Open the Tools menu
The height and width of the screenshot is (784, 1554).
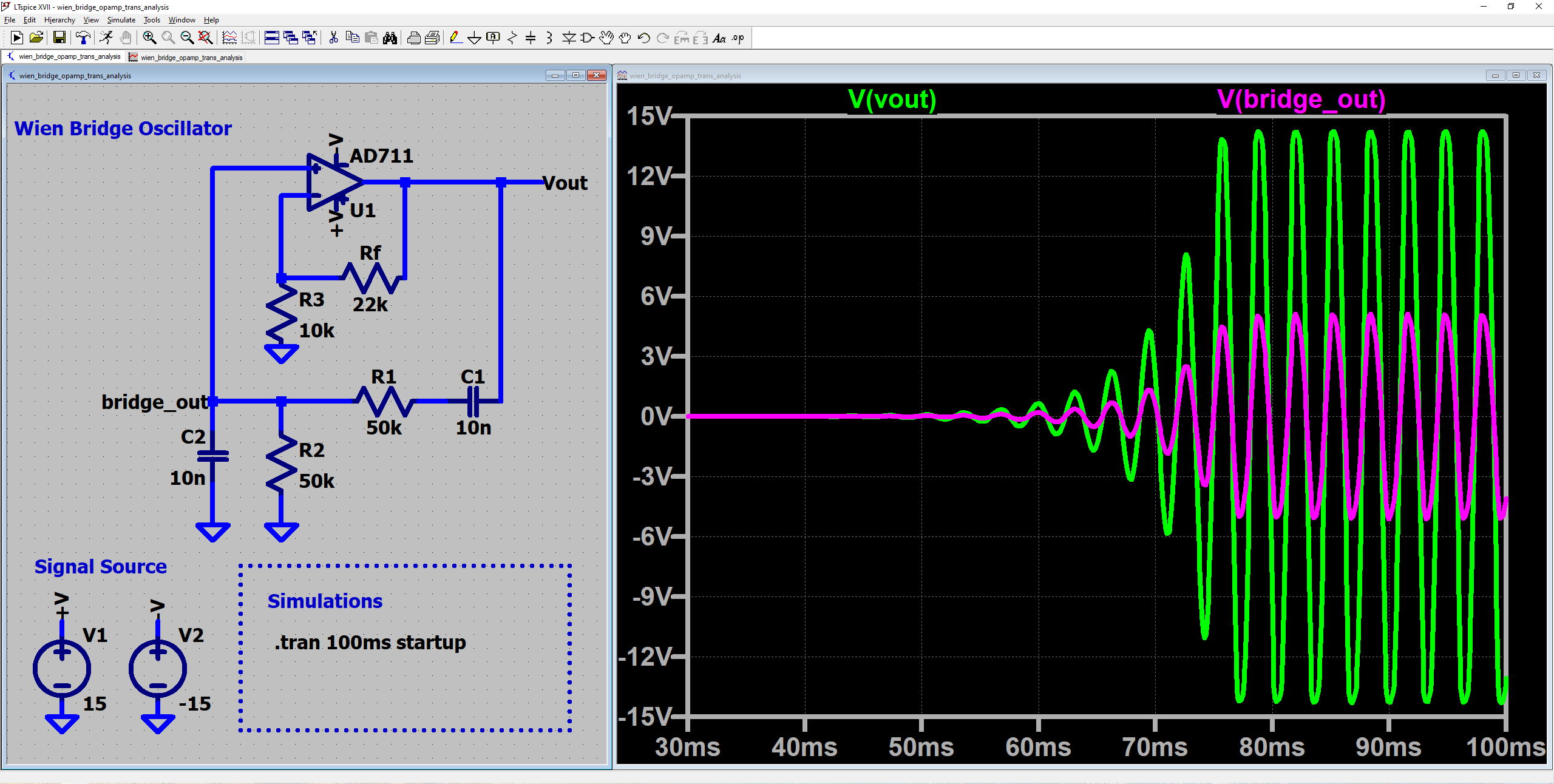[x=151, y=20]
